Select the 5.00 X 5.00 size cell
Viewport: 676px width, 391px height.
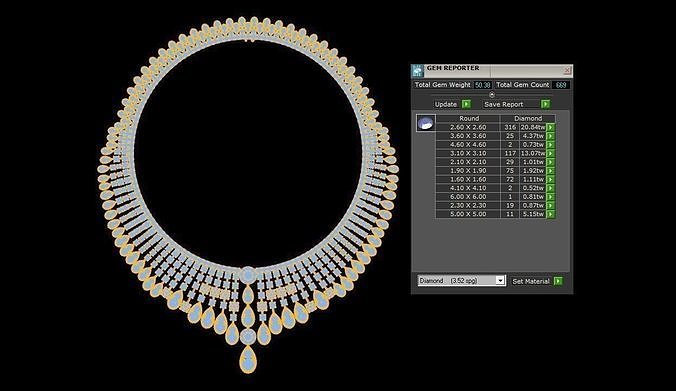click(468, 214)
